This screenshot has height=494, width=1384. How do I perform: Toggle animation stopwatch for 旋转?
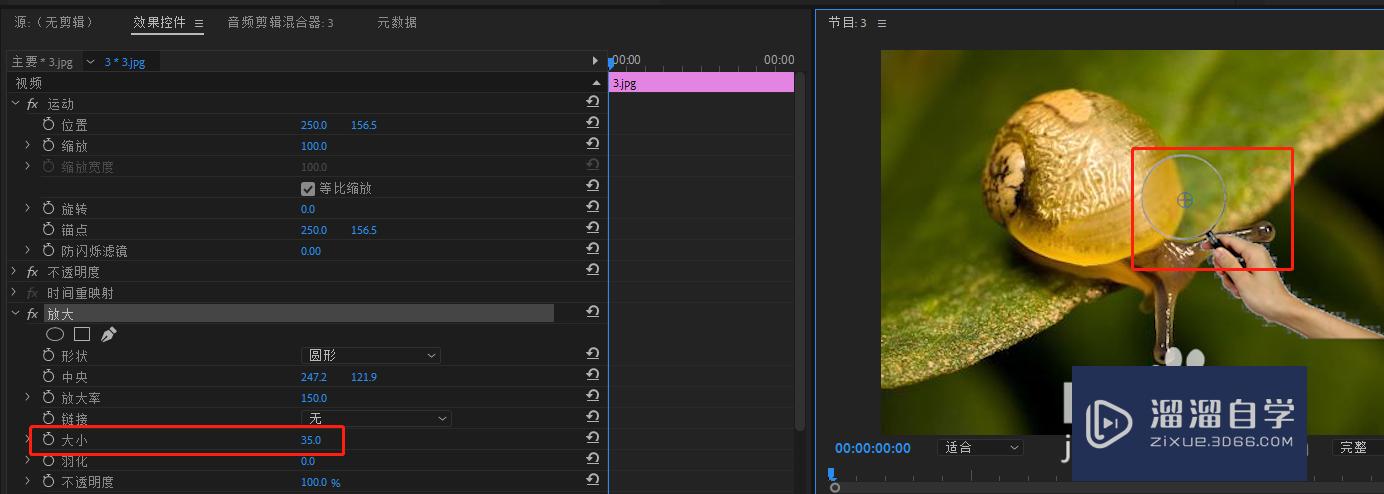pyautogui.click(x=49, y=209)
